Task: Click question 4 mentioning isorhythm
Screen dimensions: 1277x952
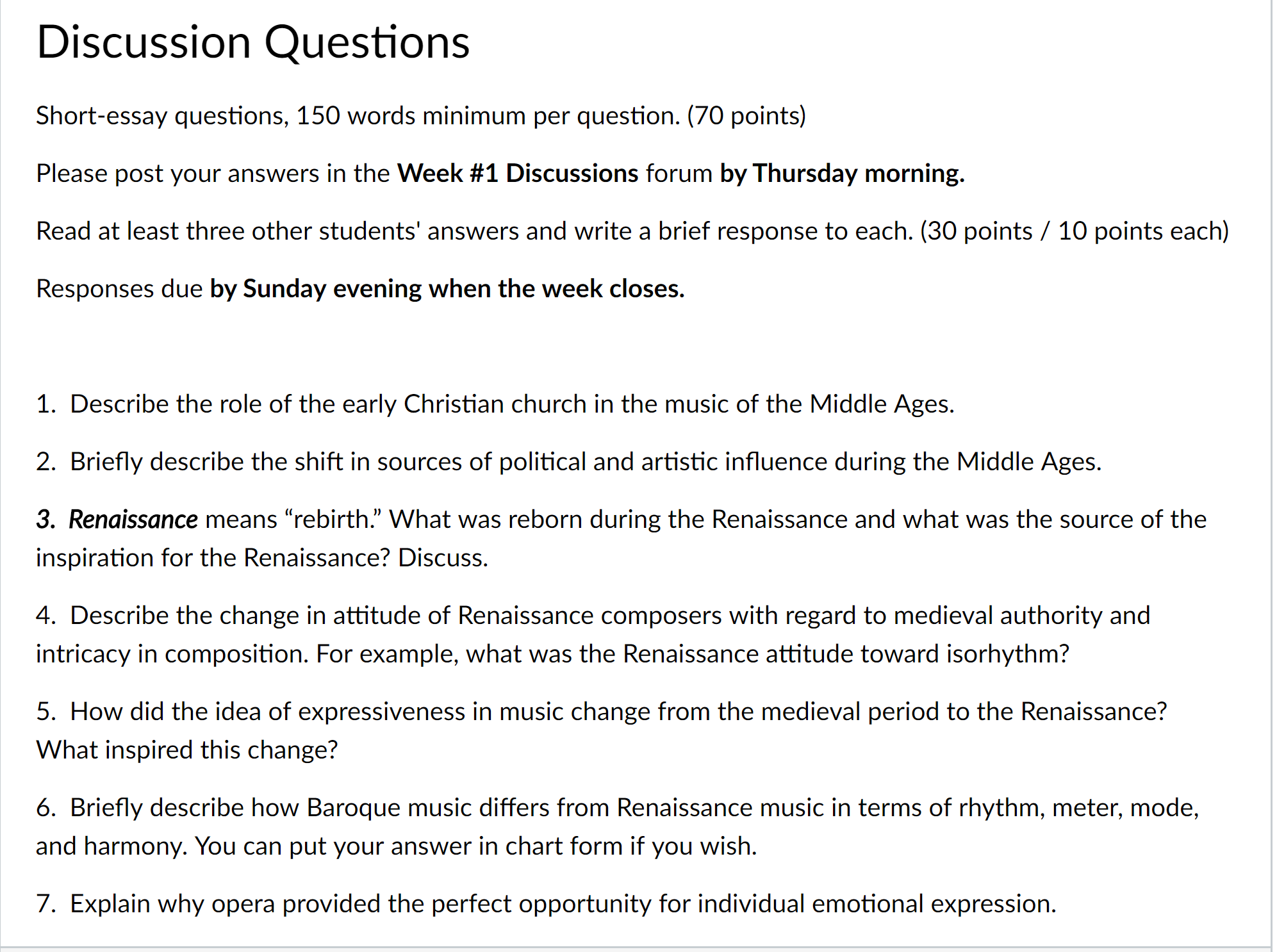Action: coord(593,634)
